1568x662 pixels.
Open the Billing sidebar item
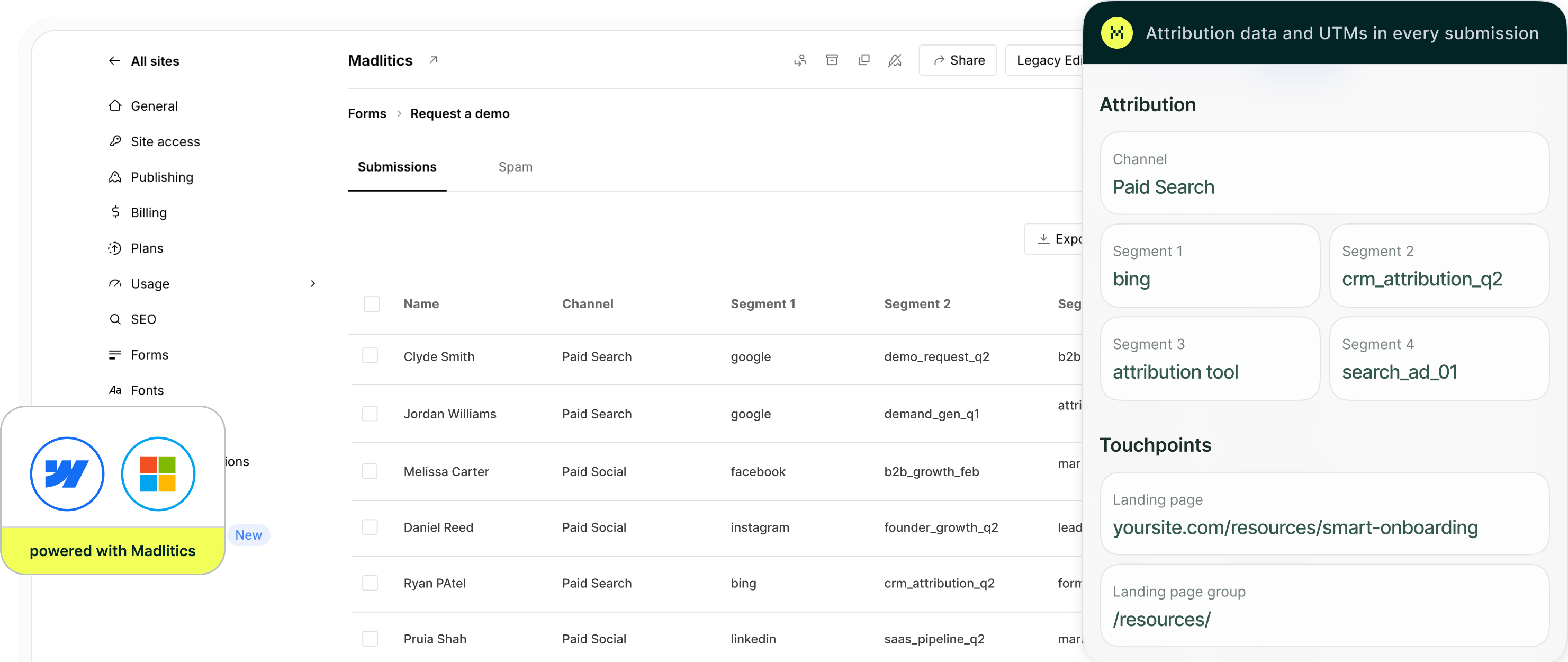click(x=149, y=212)
